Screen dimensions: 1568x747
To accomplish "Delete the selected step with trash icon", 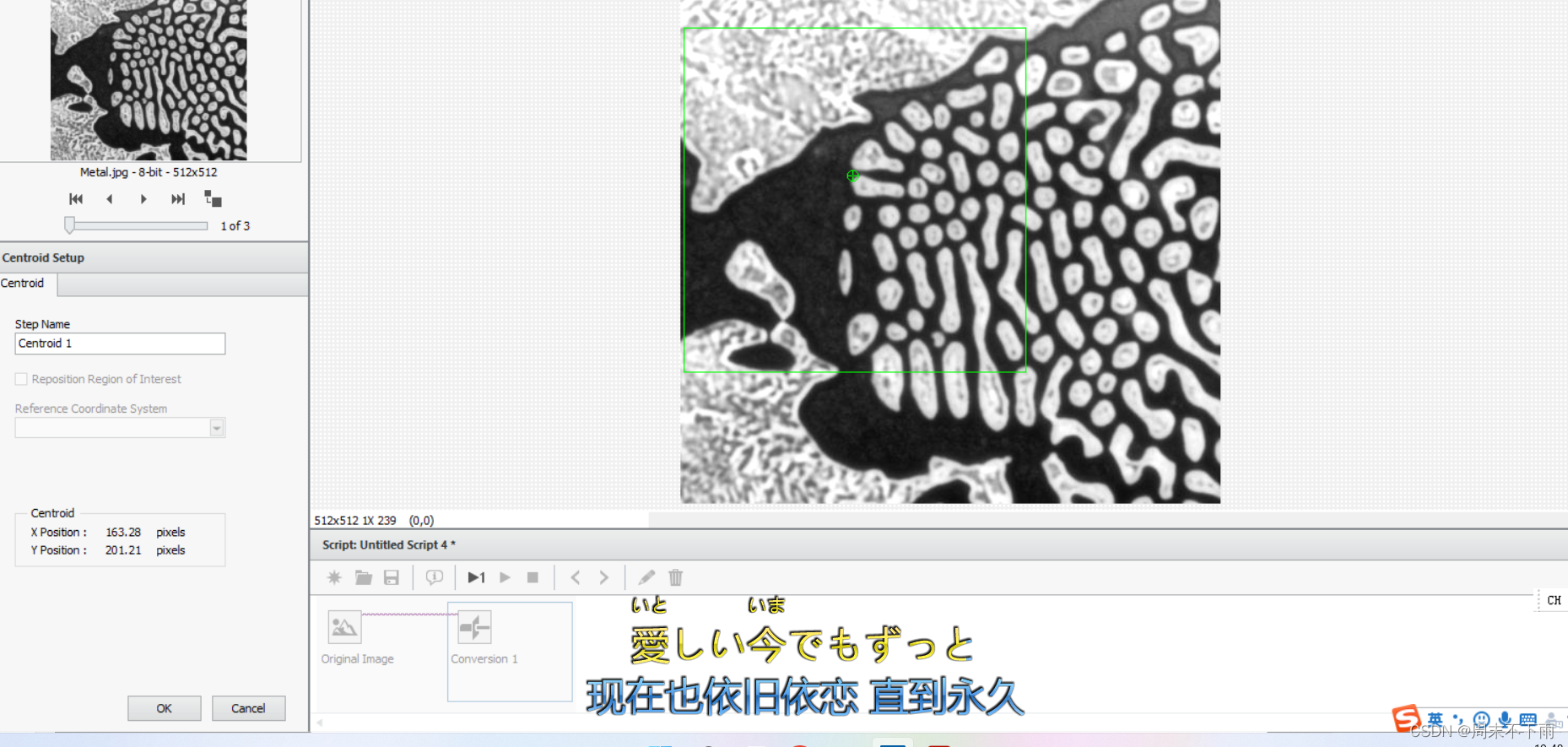I will (x=675, y=577).
